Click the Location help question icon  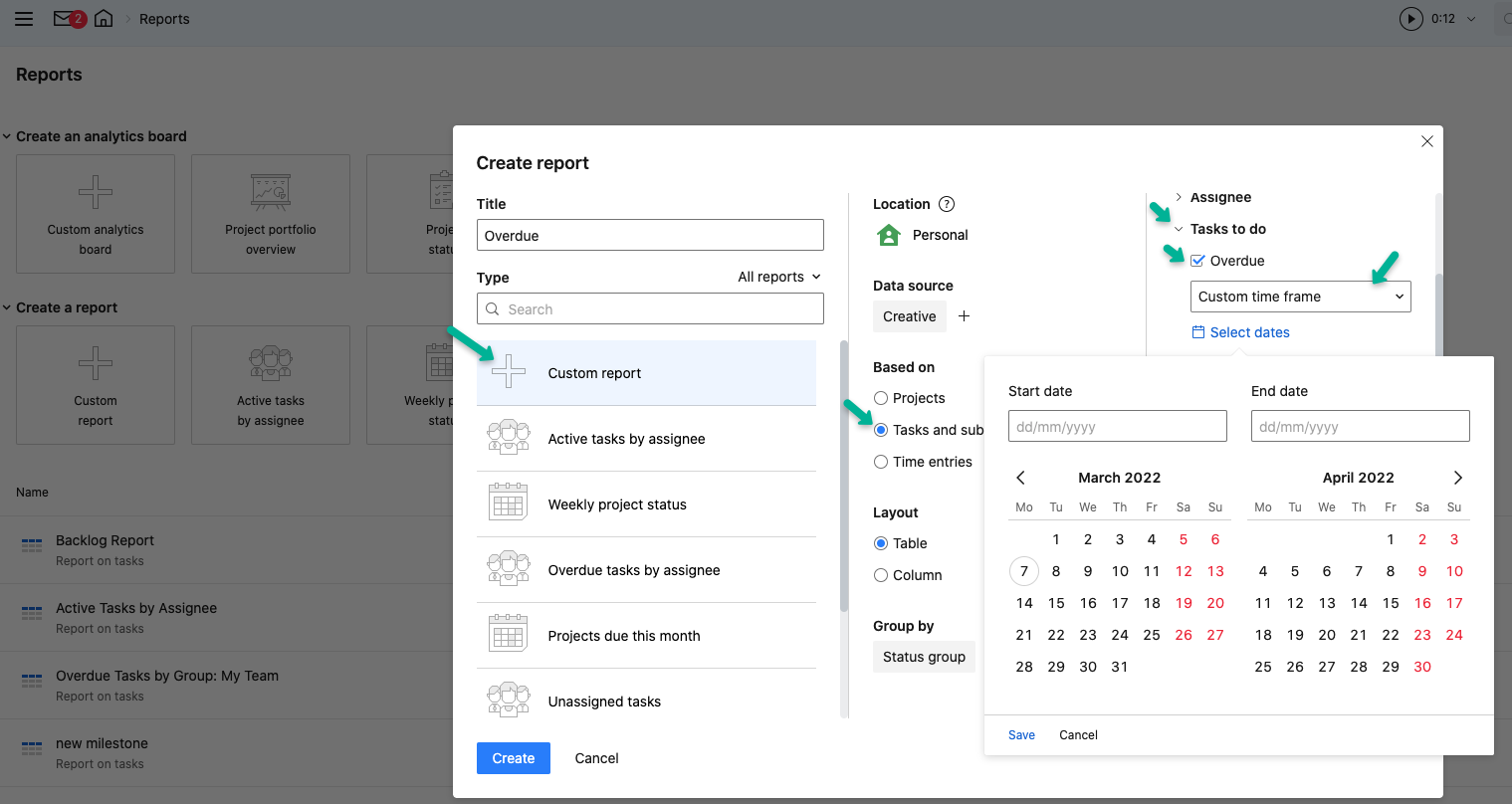947,204
